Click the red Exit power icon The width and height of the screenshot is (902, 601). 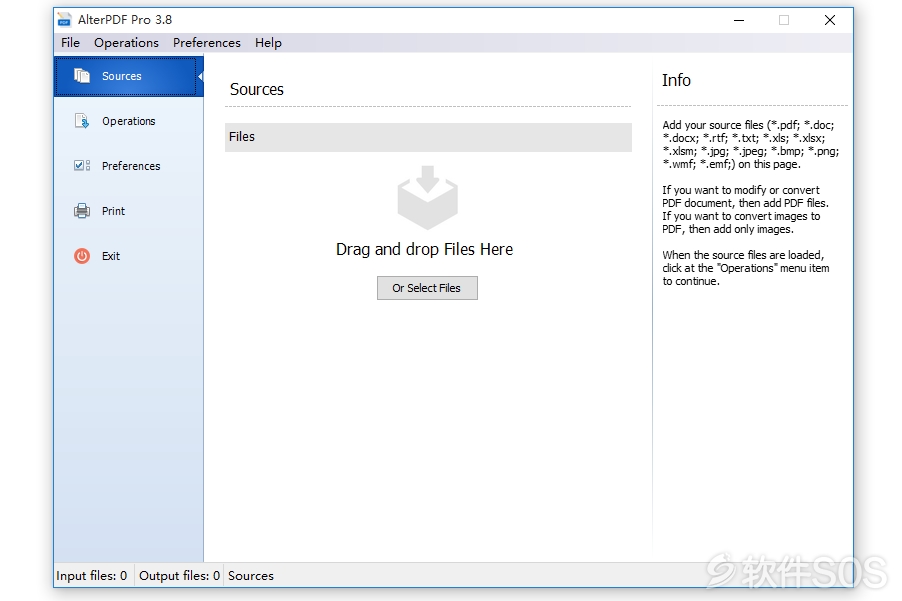pyautogui.click(x=82, y=256)
